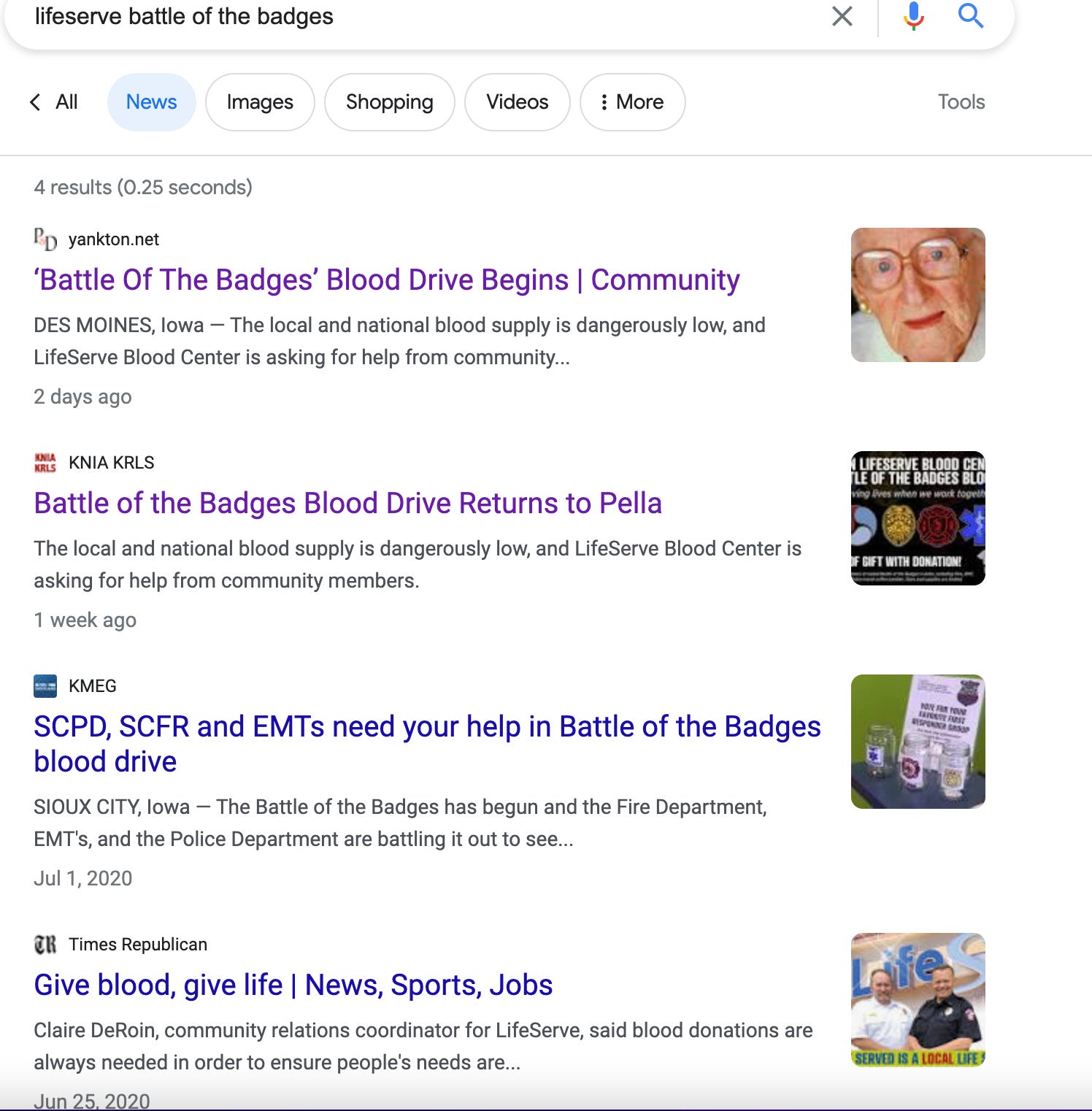Open the two officers thumbnail for Times Republican
The width and height of the screenshot is (1092, 1111).
point(918,1000)
